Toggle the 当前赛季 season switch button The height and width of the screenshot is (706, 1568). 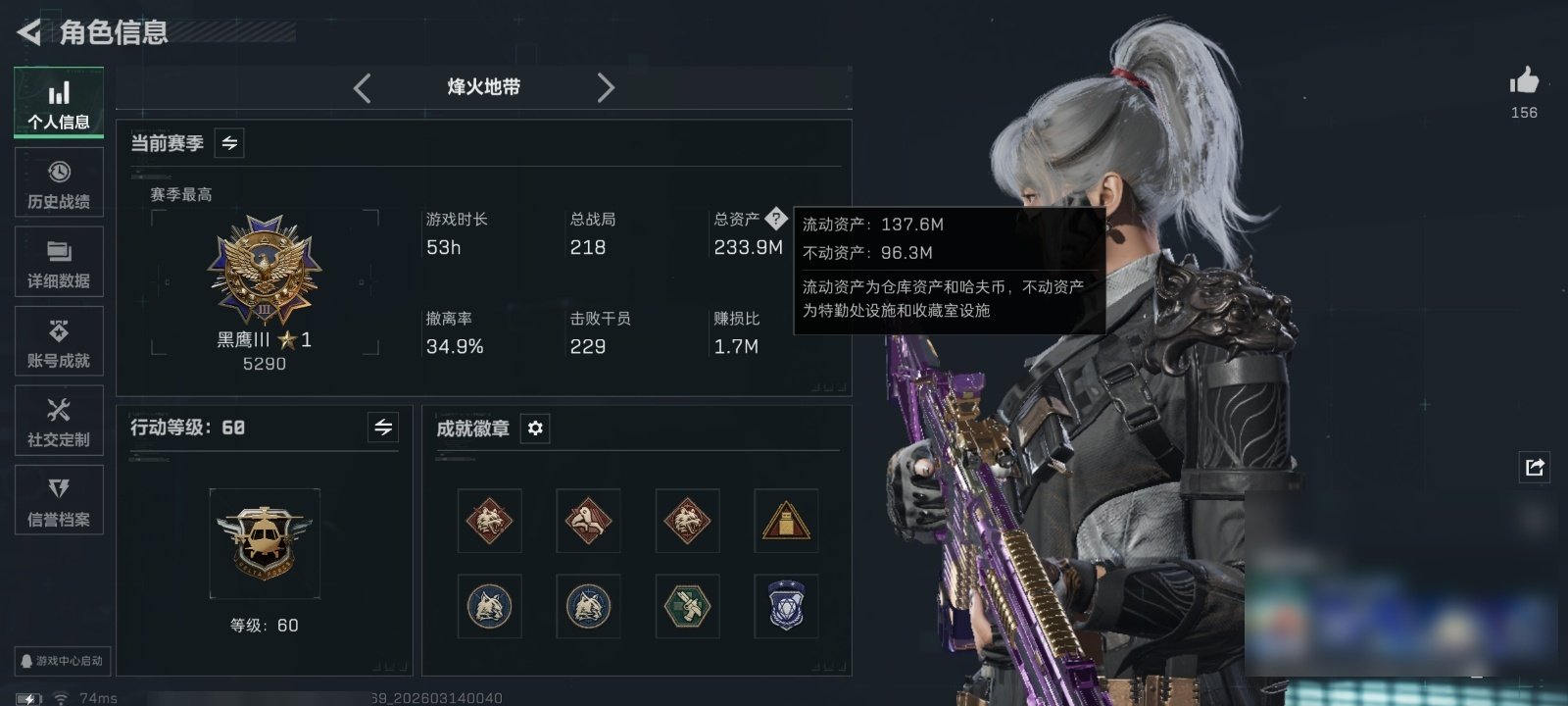click(229, 143)
